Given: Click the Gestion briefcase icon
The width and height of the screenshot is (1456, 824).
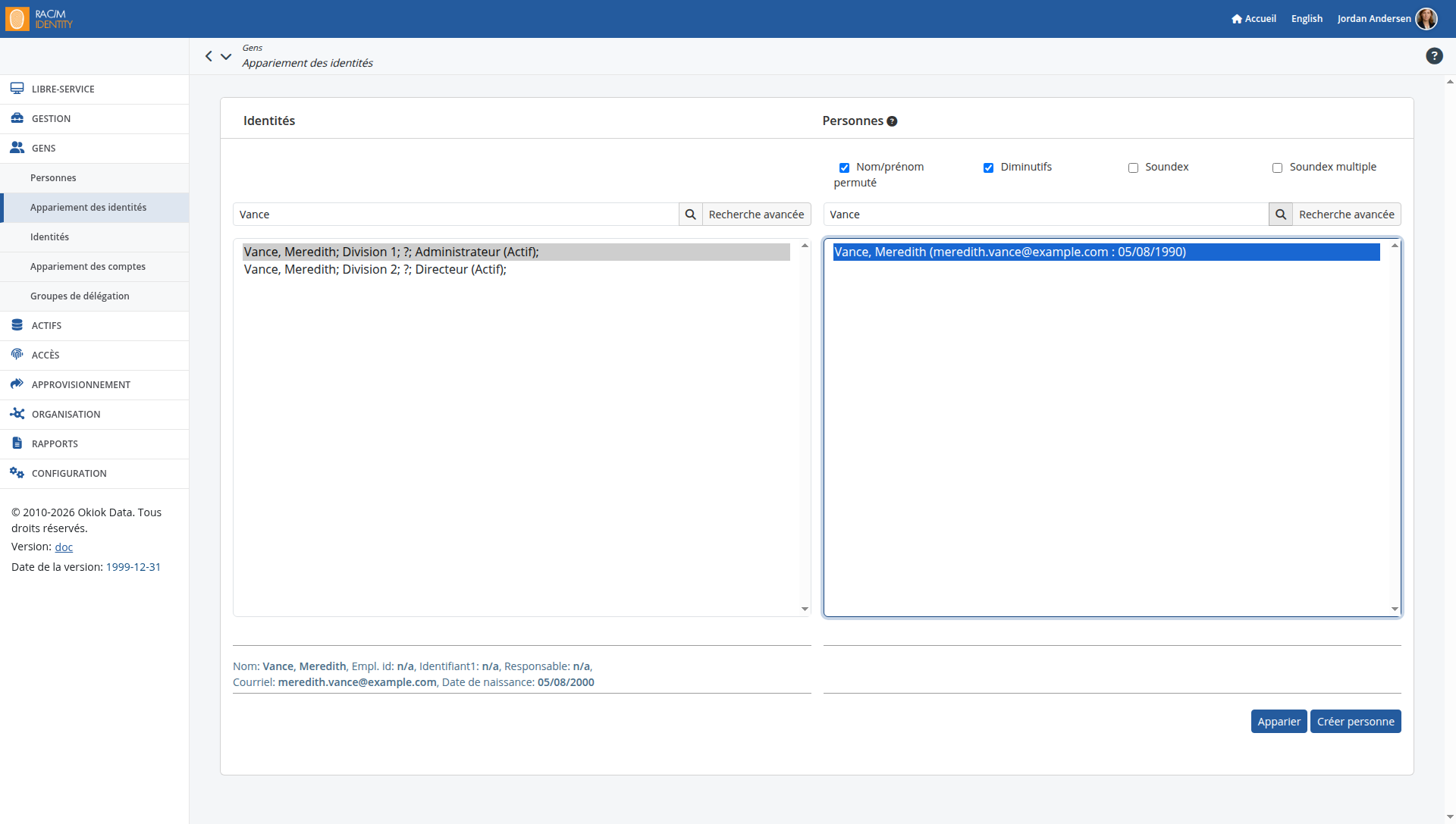Looking at the screenshot, I should pos(17,118).
